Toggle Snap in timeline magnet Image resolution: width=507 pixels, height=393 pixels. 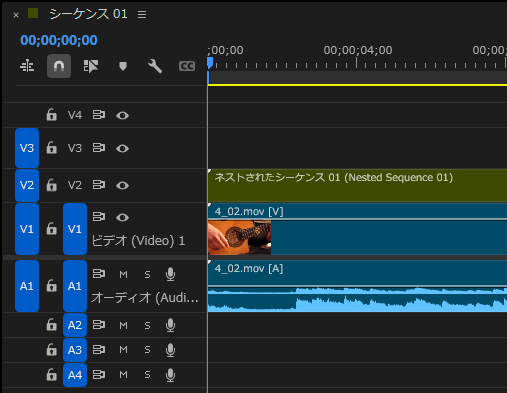59,66
